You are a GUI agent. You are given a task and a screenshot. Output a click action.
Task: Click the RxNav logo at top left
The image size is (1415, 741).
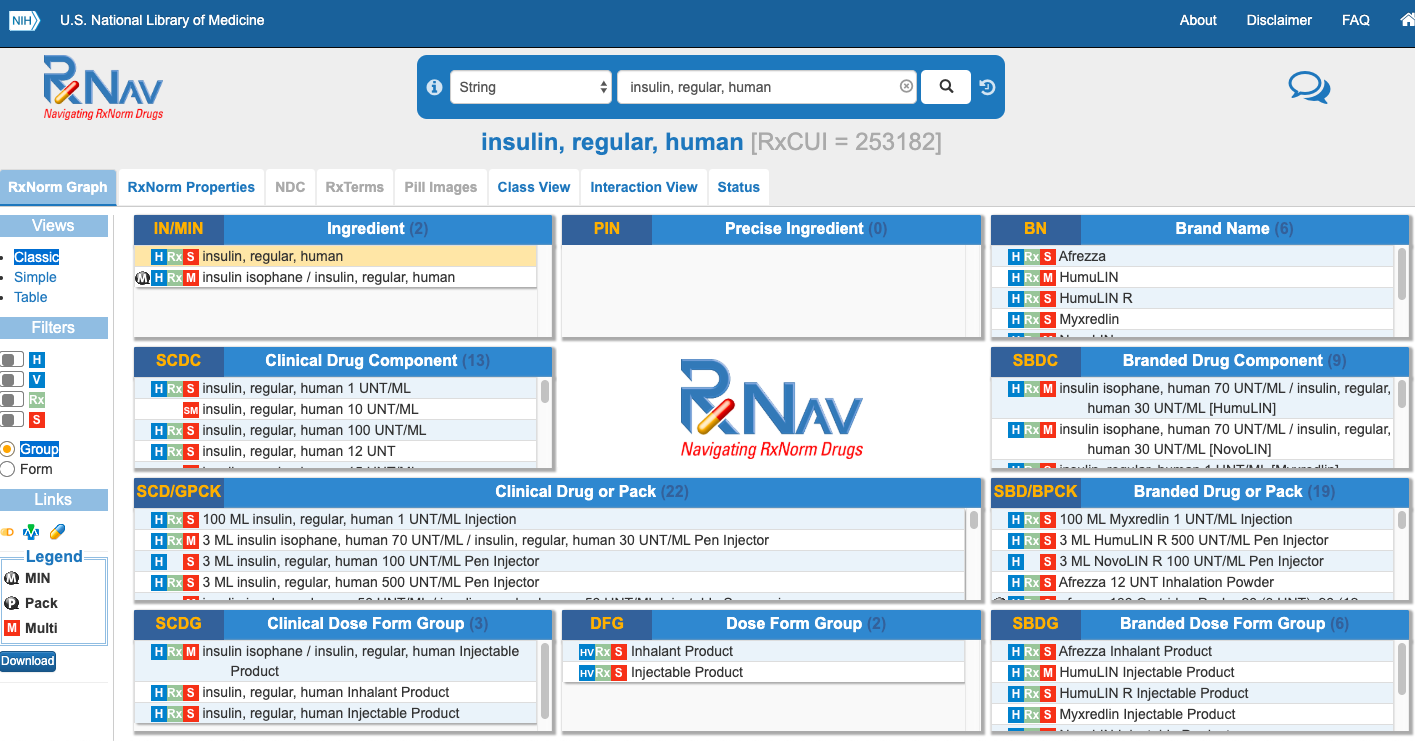click(103, 87)
